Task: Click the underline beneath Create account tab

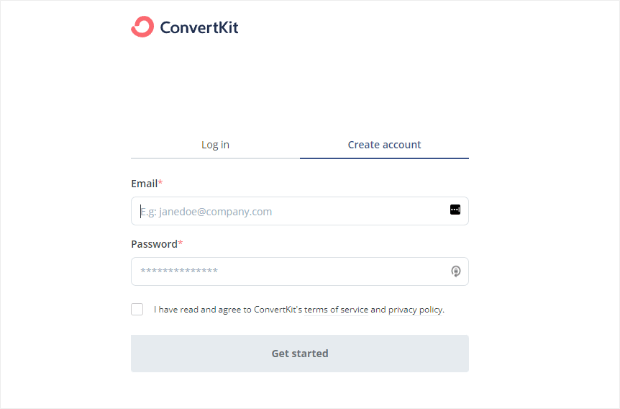Action: [x=384, y=158]
